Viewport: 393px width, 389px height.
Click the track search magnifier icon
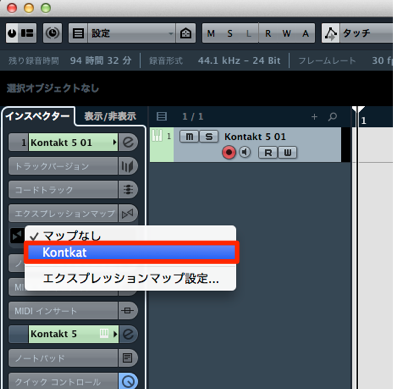pos(332,117)
